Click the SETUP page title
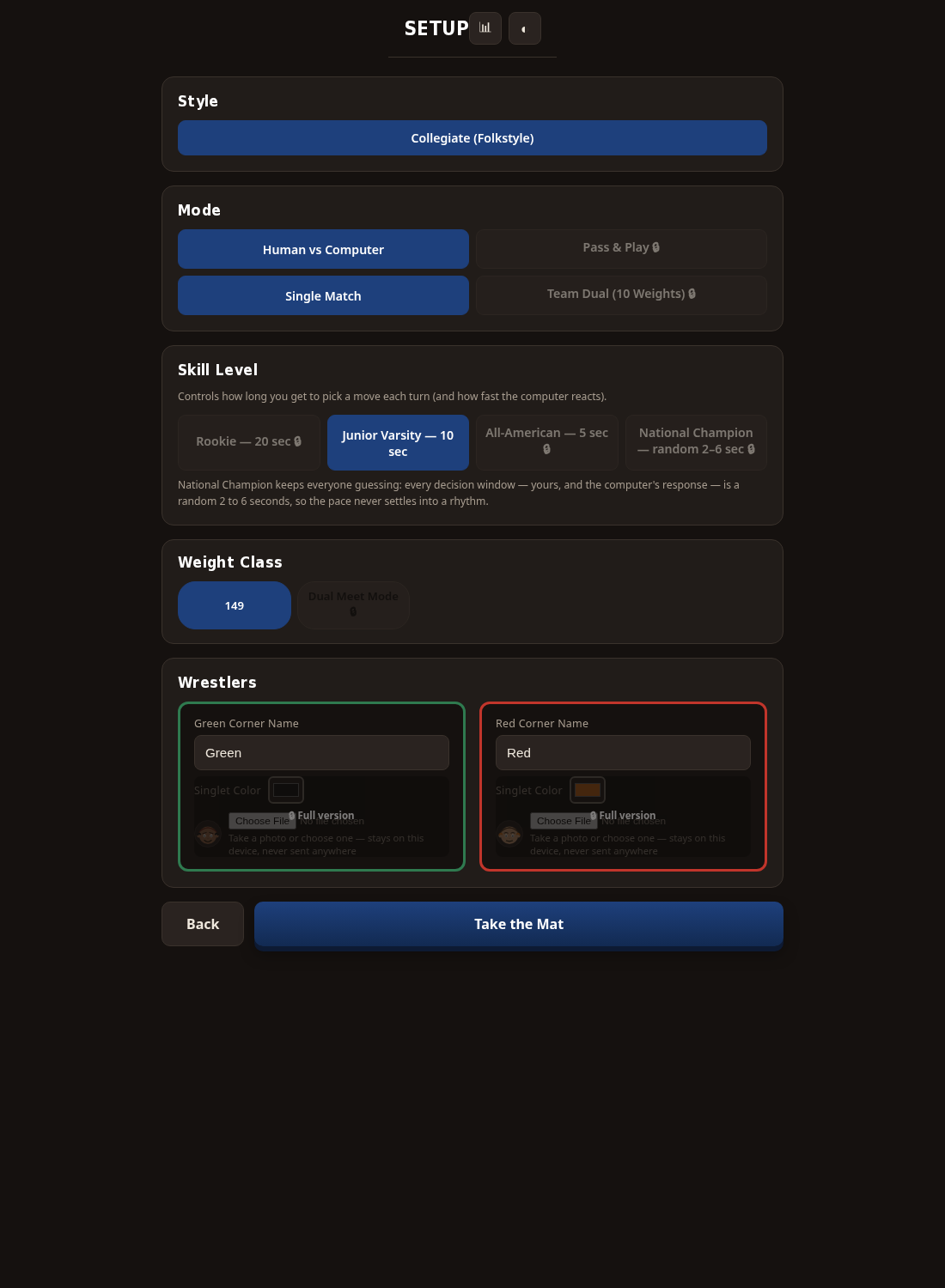The width and height of the screenshot is (945, 1288). pos(436,28)
